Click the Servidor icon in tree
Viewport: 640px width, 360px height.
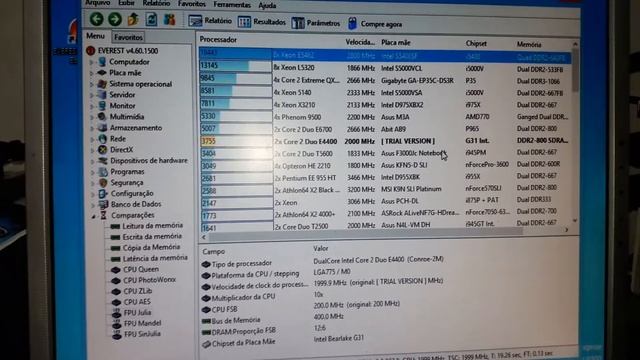tap(102, 95)
